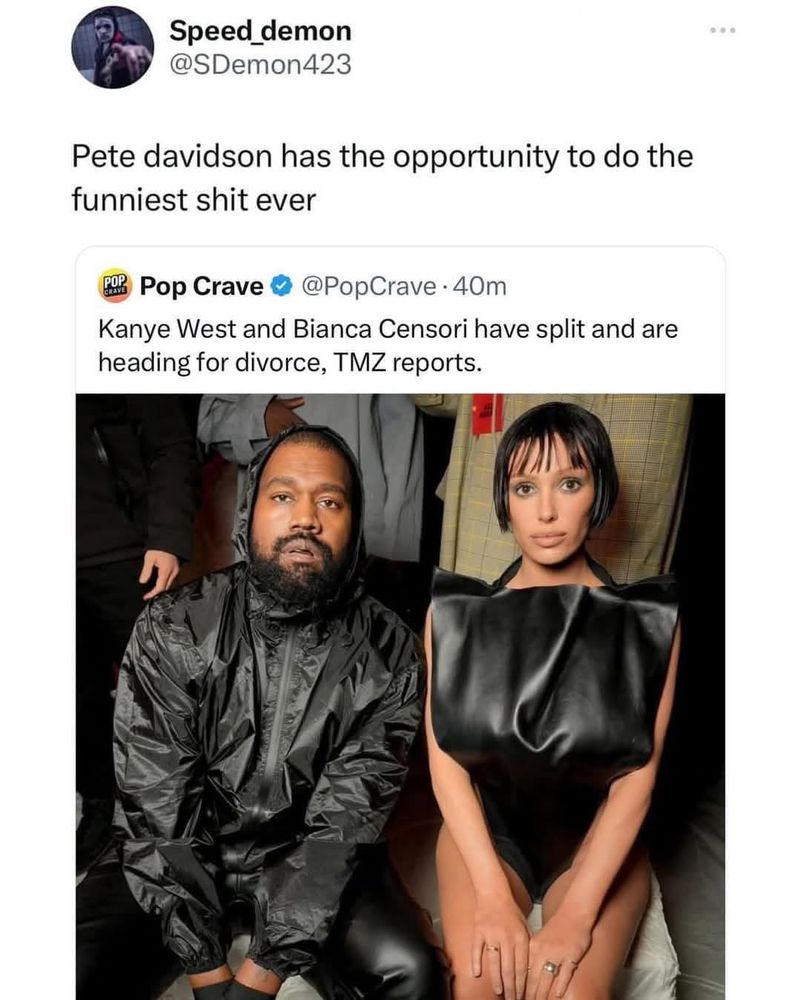Click the ring on the woman's hand
The width and height of the screenshot is (801, 1000).
click(x=550, y=967)
